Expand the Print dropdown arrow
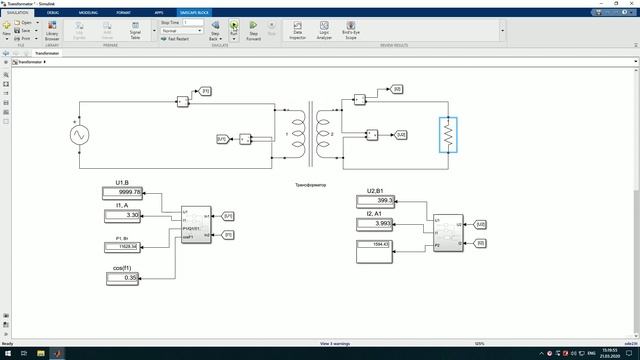Viewport: 640px width, 360px height. [x=36, y=38]
